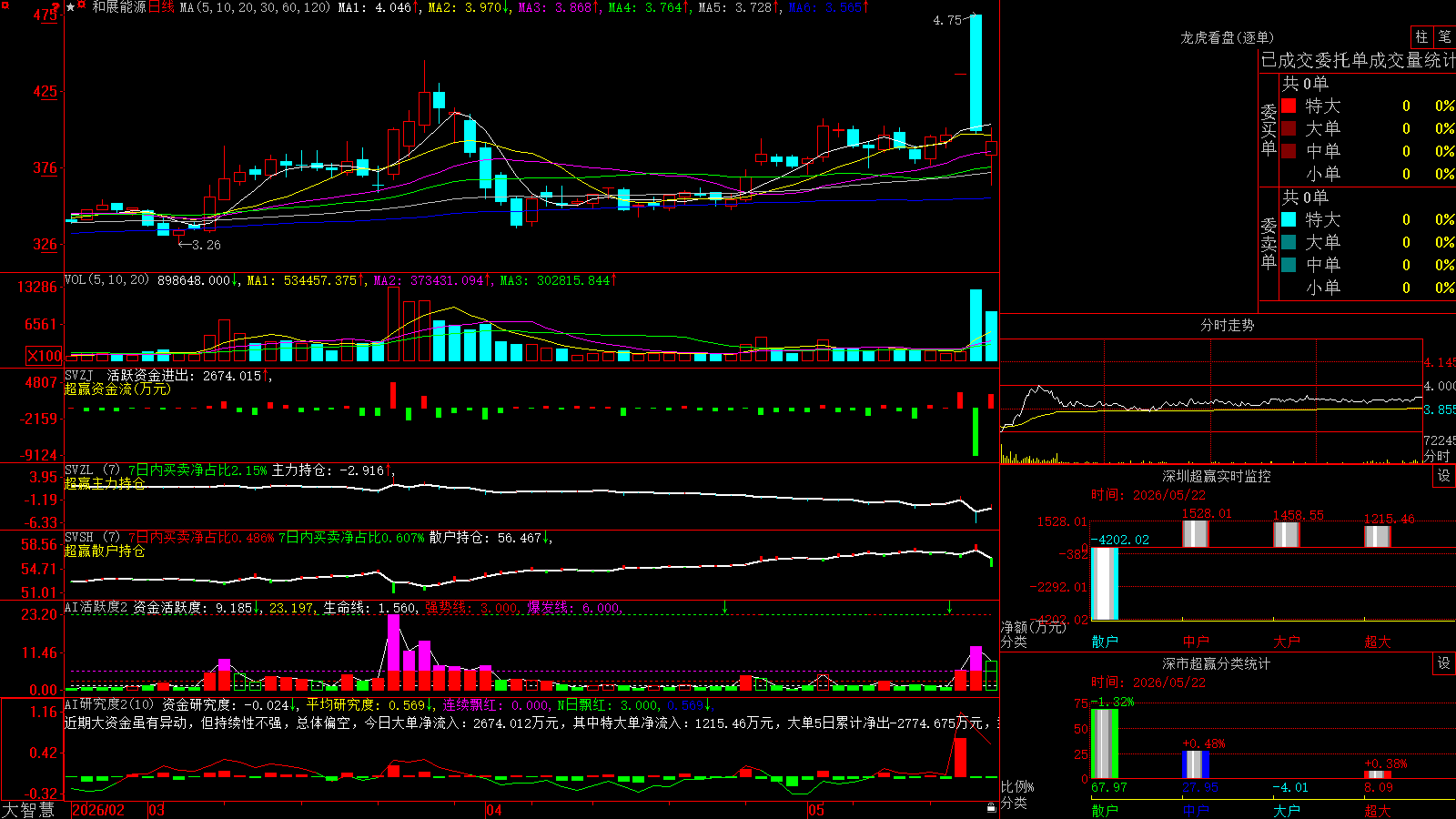Click the SVZL indicator name
Image resolution: width=1456 pixels, height=819 pixels.
click(x=79, y=470)
